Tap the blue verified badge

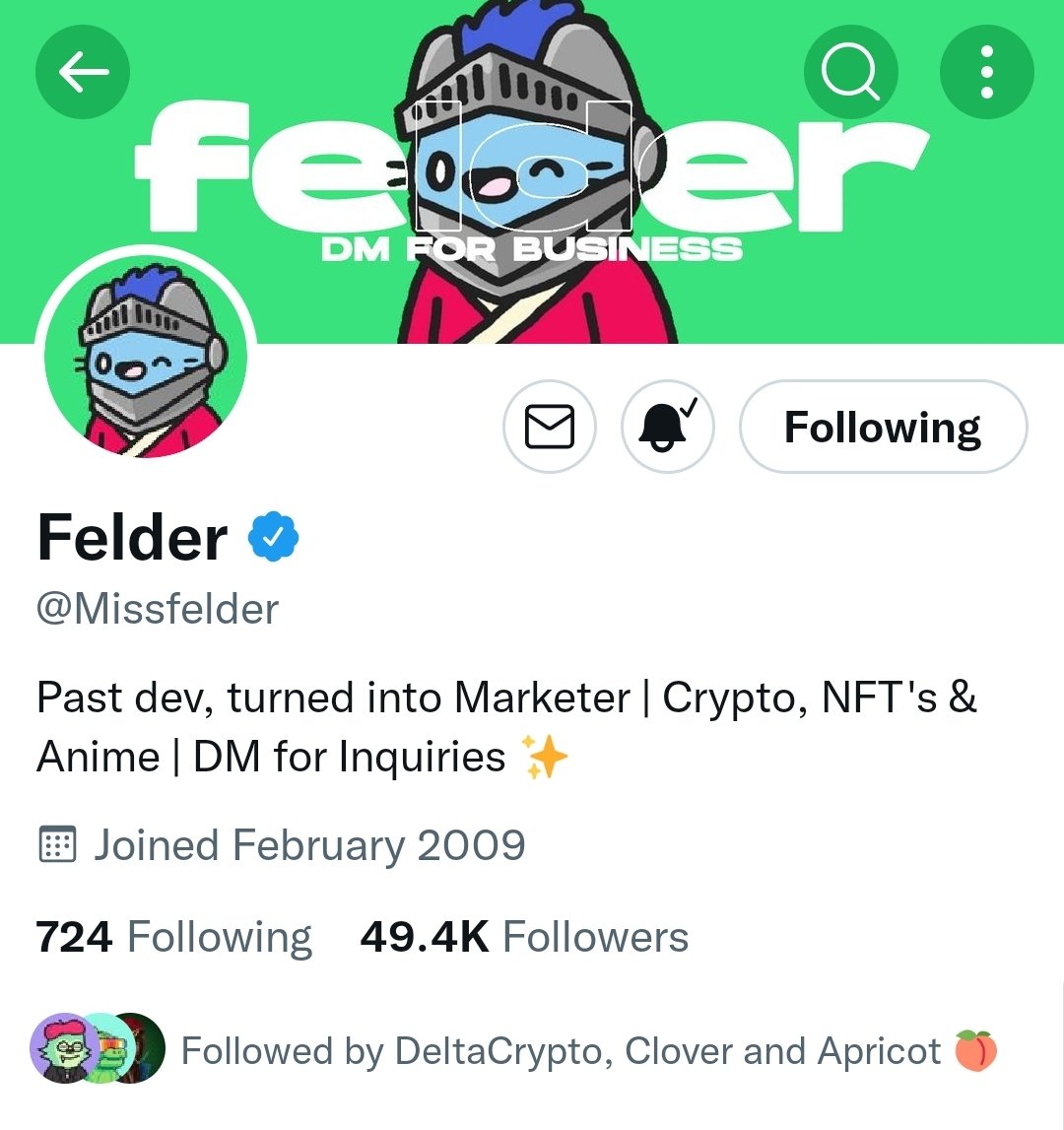(x=273, y=536)
